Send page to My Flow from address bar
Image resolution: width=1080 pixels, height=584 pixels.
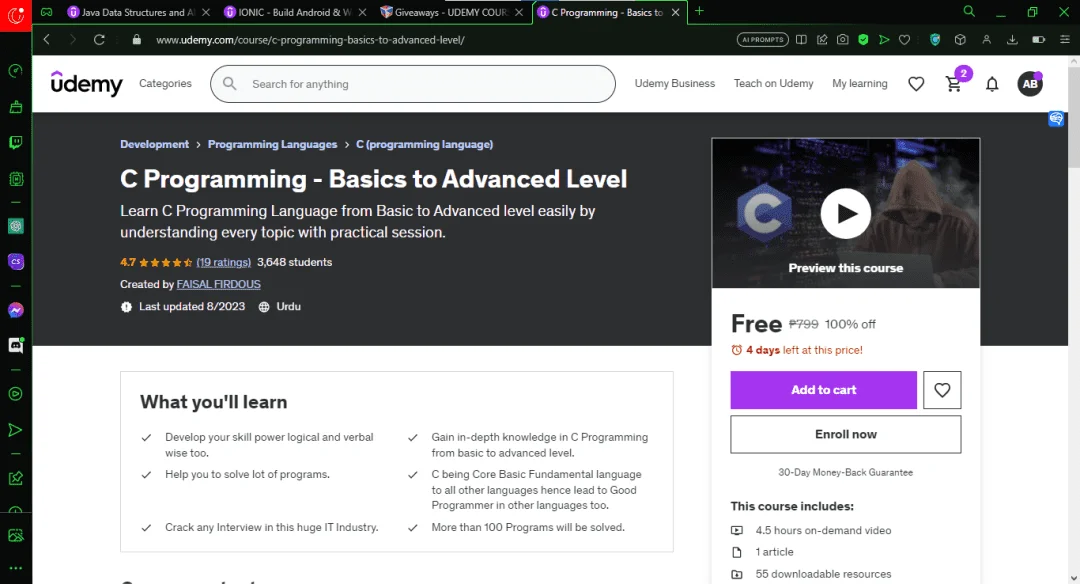tap(884, 40)
